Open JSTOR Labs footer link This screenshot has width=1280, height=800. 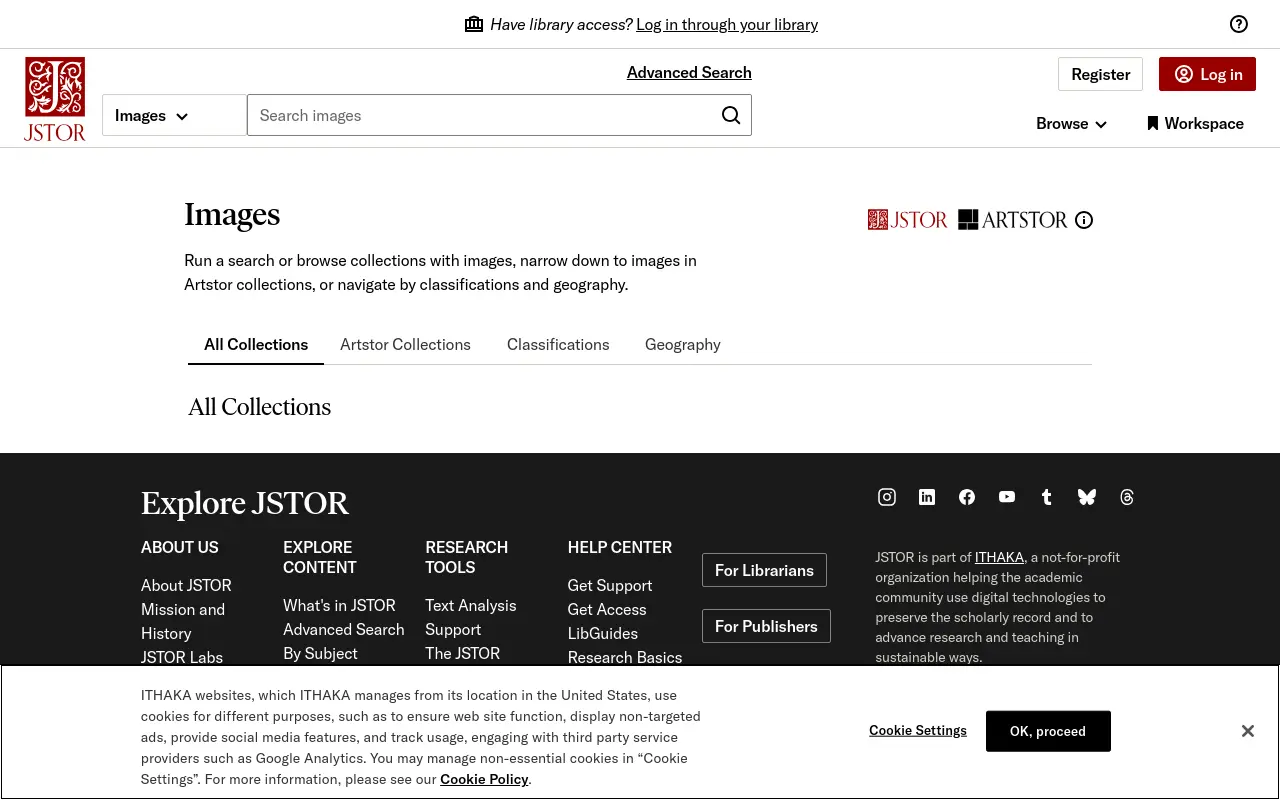[x=182, y=657]
